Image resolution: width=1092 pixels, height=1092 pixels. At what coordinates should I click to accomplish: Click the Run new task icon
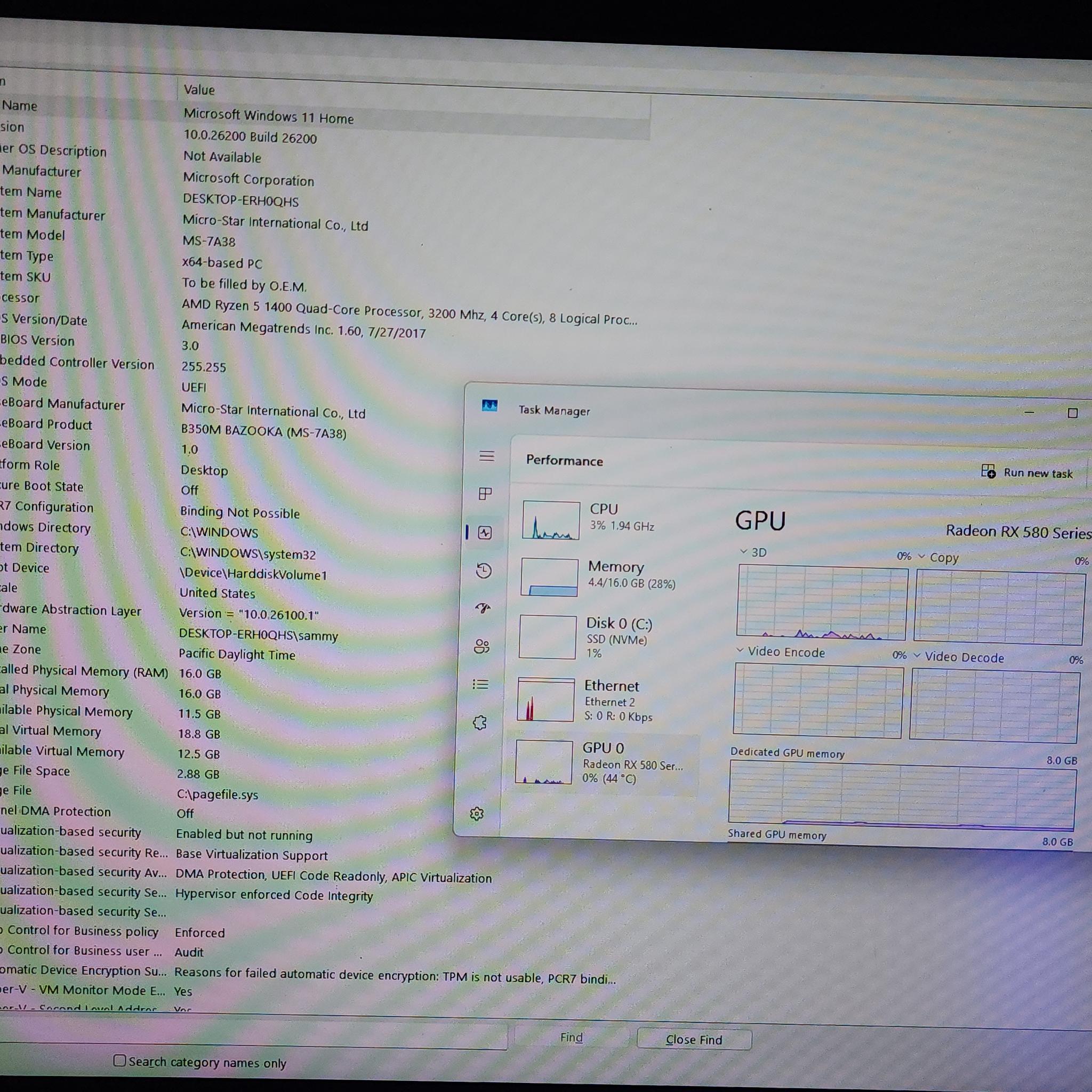[988, 471]
